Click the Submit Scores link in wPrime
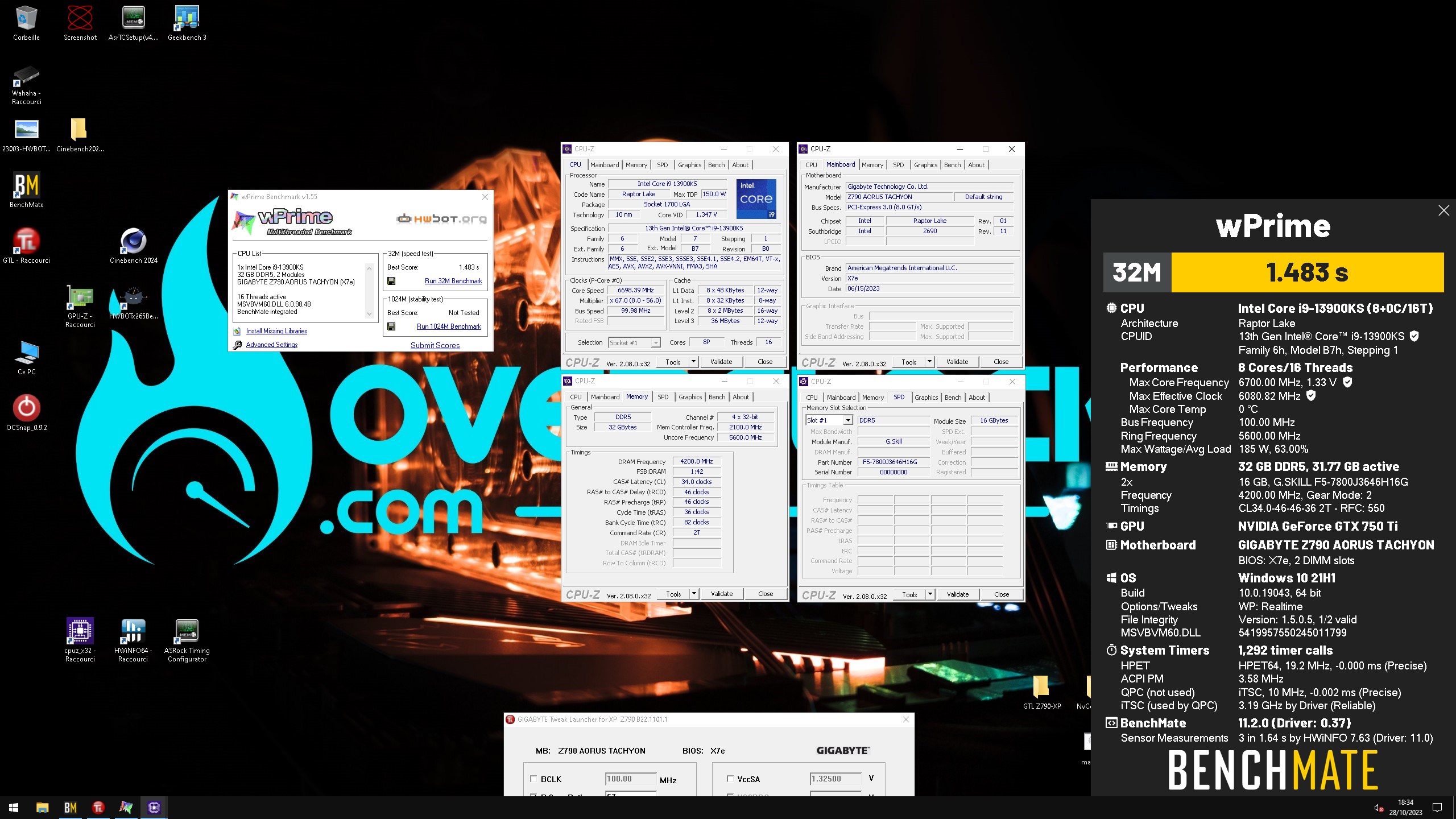 coord(435,345)
